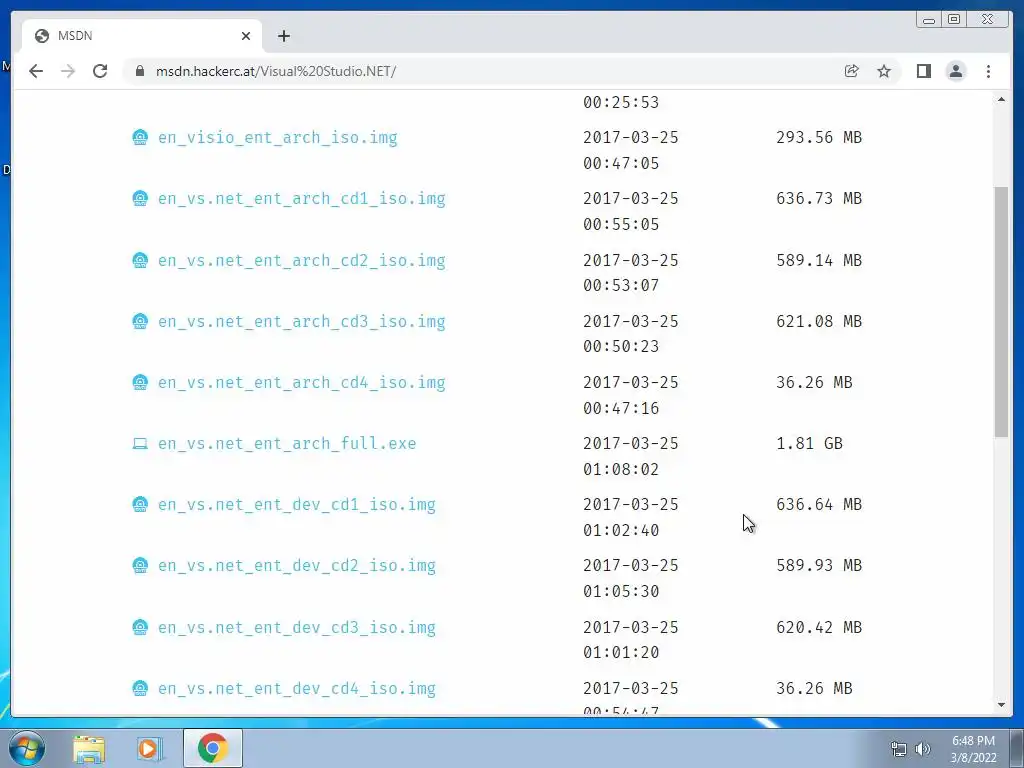Click the 589.14 MB size value
1024x768 pixels.
point(819,261)
